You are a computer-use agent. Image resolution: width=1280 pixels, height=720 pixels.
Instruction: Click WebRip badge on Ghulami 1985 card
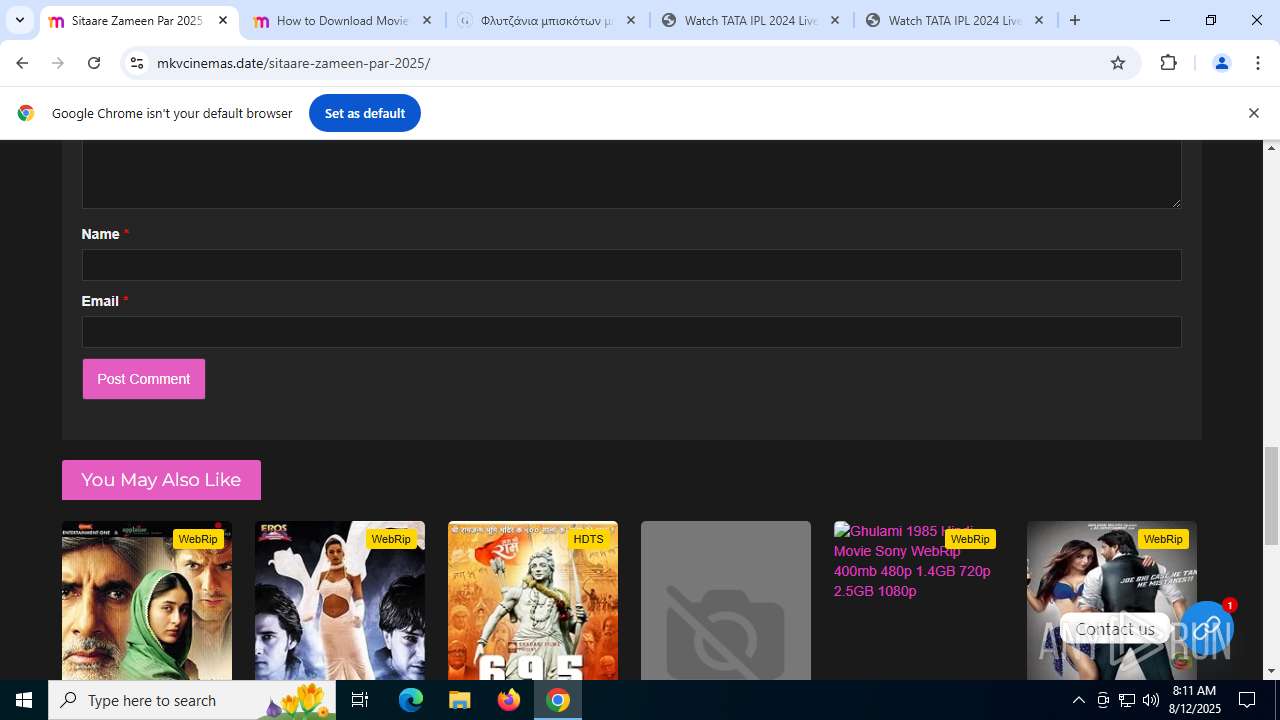[970, 539]
